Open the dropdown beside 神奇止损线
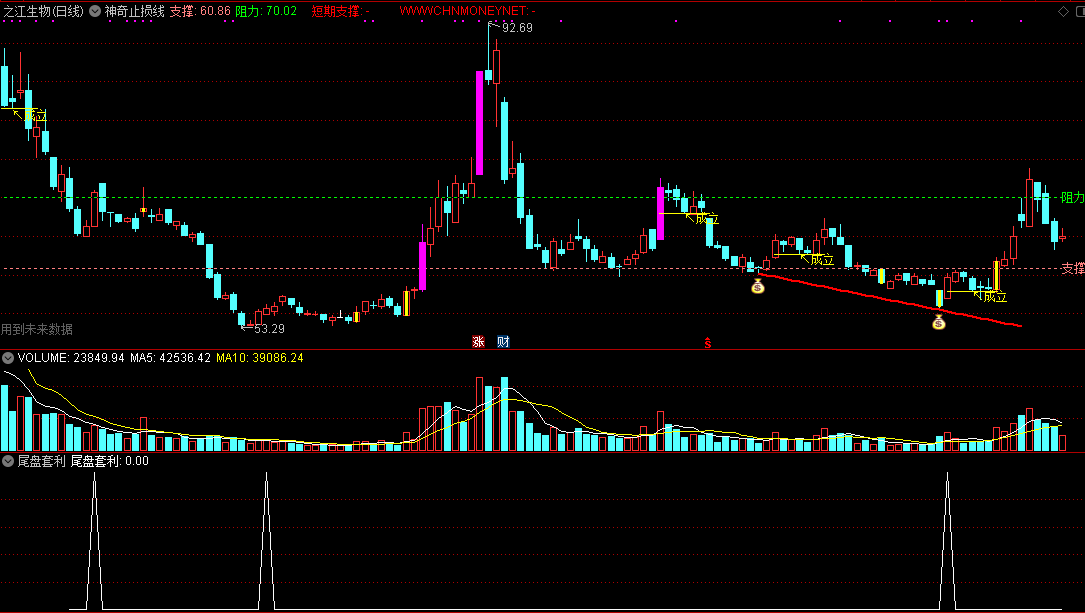The width and height of the screenshot is (1085, 613). (x=95, y=11)
